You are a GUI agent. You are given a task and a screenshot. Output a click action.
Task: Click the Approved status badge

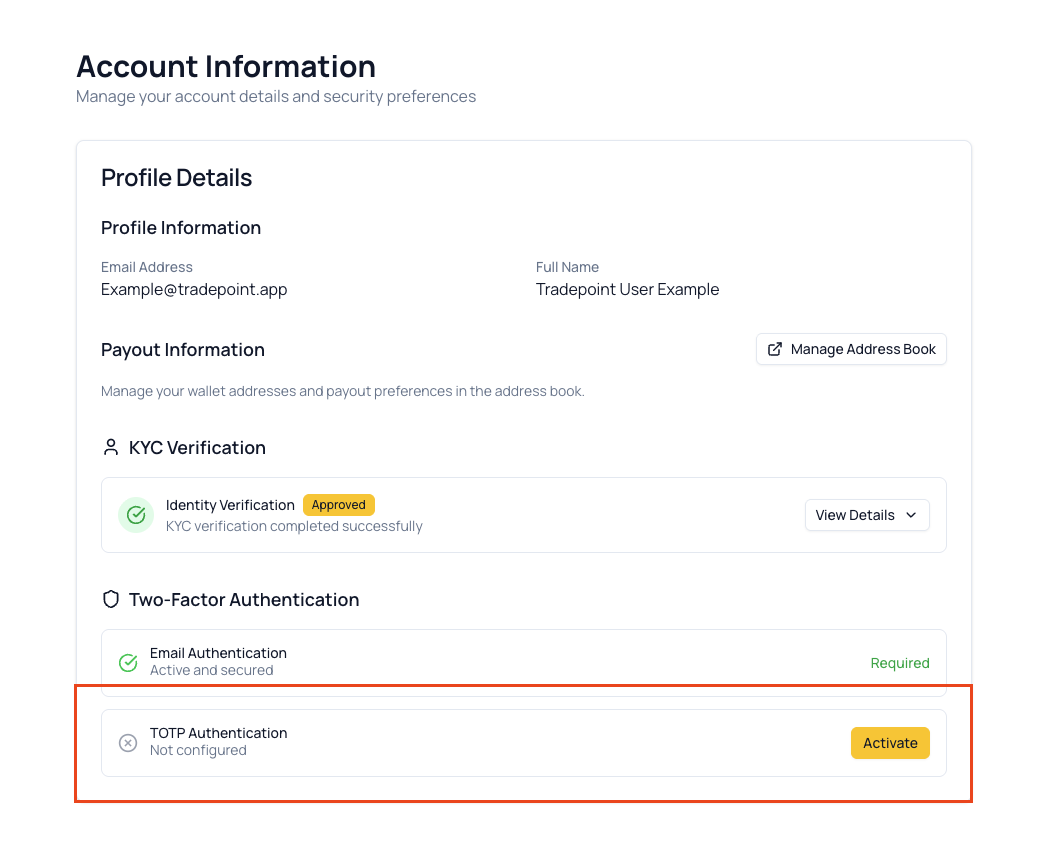click(338, 504)
